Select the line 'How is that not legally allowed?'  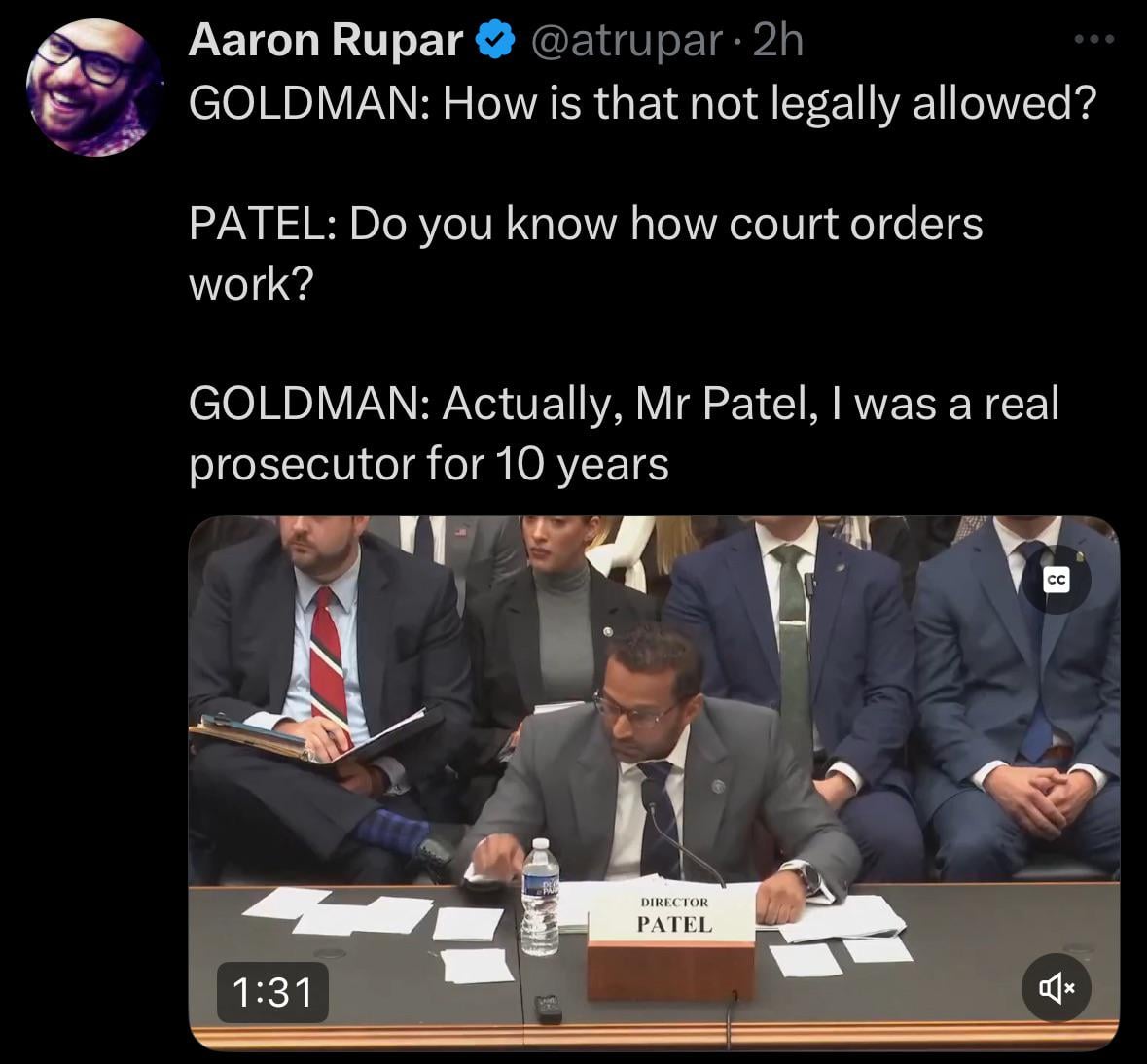click(770, 103)
